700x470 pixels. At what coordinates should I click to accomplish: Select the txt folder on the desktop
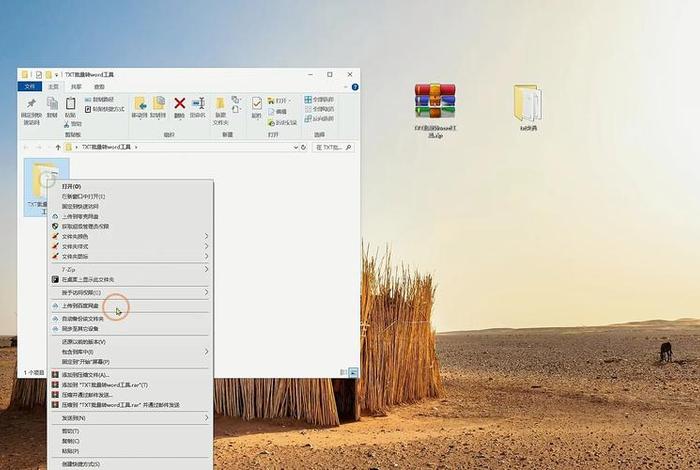(x=528, y=108)
